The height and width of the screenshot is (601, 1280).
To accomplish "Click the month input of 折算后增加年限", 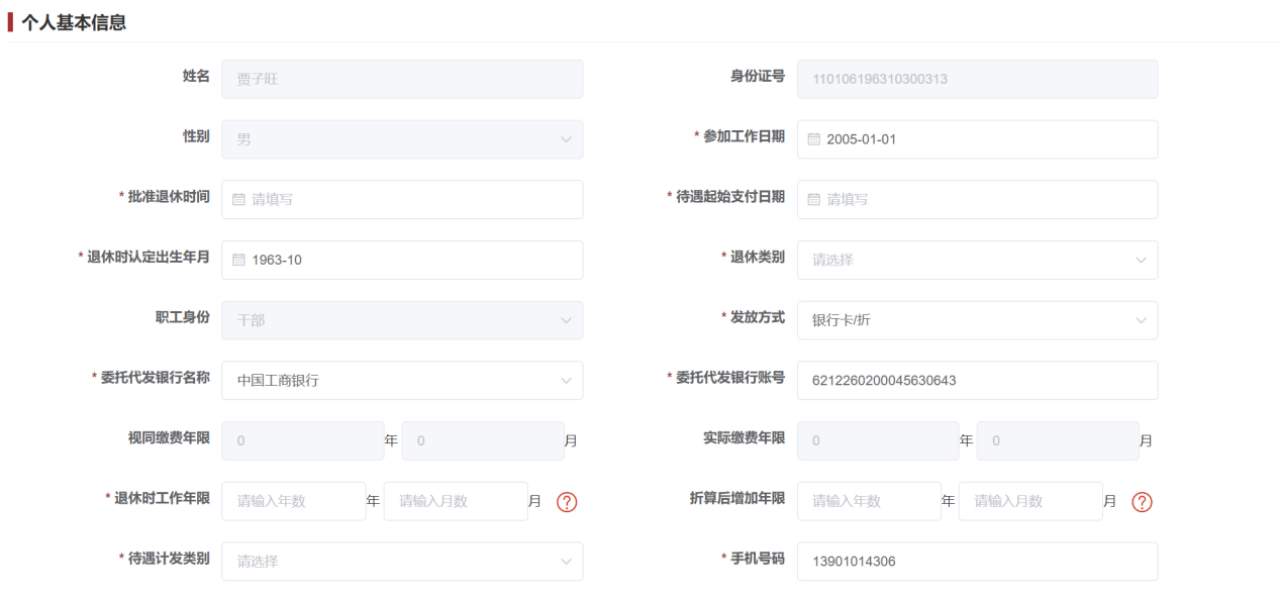I will pos(1030,501).
